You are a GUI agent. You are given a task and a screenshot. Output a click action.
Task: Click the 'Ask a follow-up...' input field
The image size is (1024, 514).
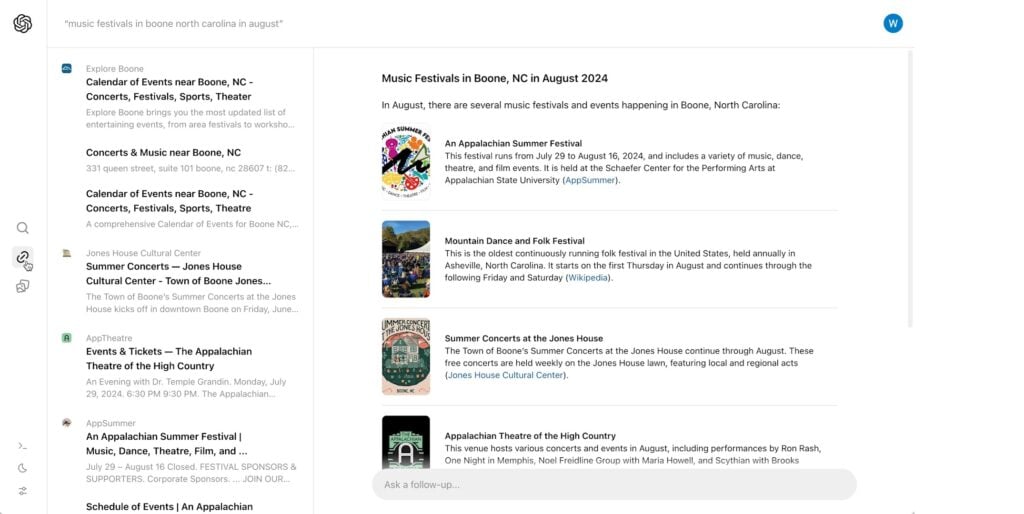tap(614, 485)
